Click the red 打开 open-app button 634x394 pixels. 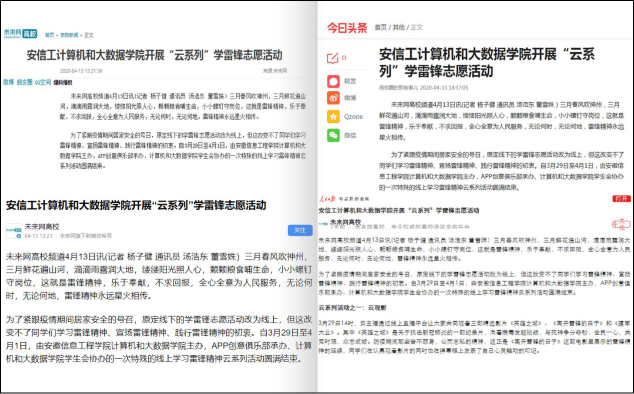point(621,199)
